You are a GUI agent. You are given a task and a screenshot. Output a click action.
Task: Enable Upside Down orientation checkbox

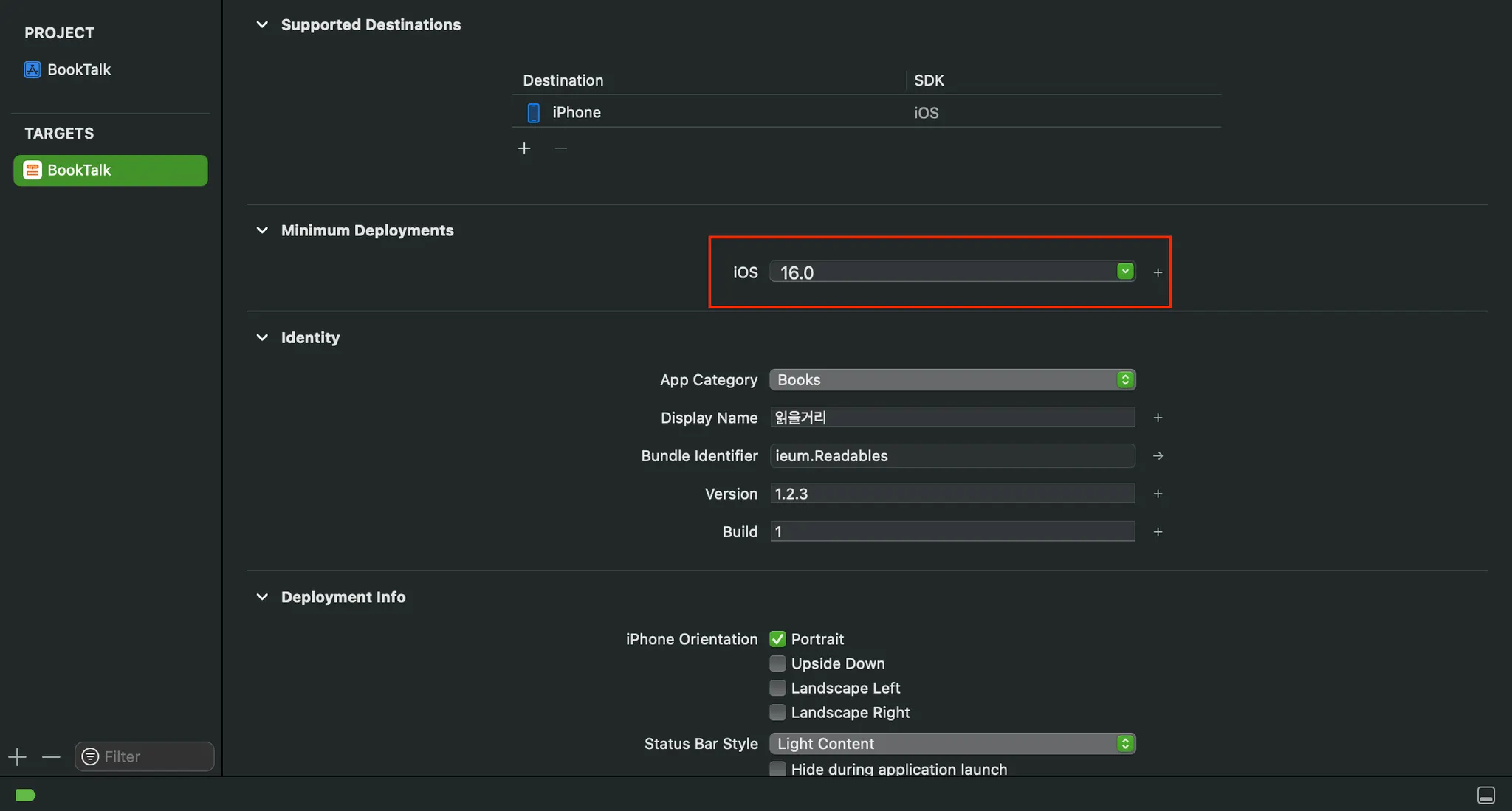777,663
